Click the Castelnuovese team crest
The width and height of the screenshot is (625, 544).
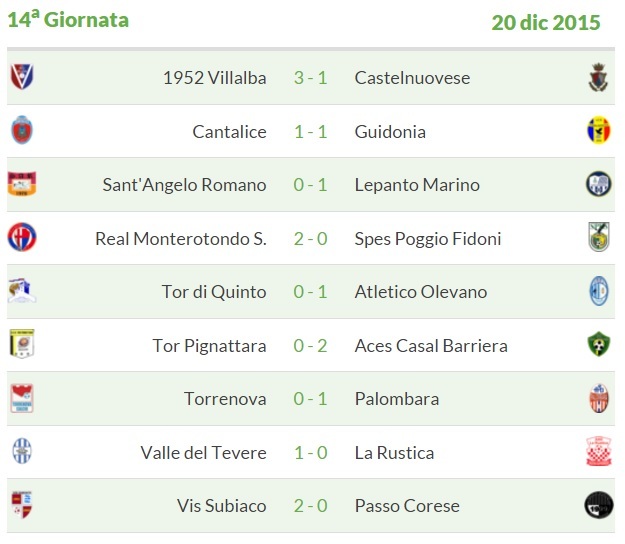coord(598,77)
